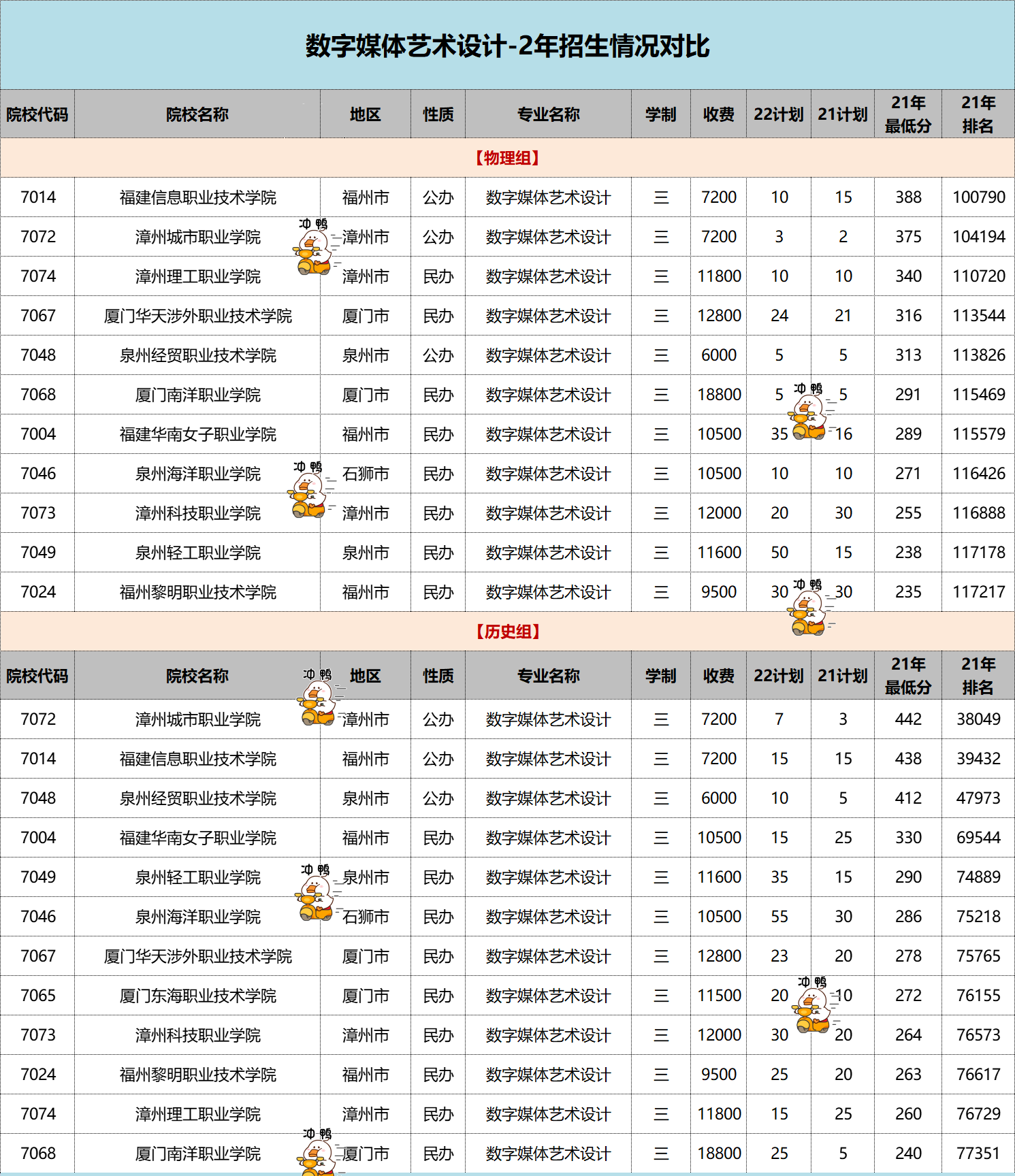Click minimum score 330
Viewport: 1015px width, 1176px height.
908,838
